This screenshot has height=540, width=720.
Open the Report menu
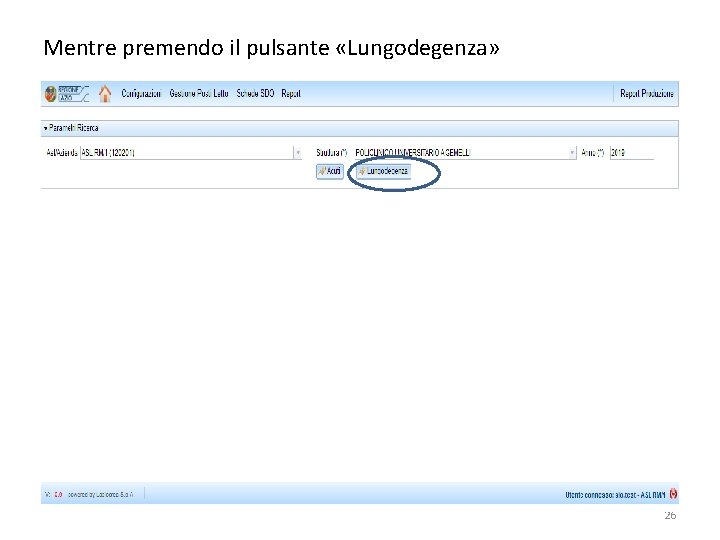[x=291, y=94]
